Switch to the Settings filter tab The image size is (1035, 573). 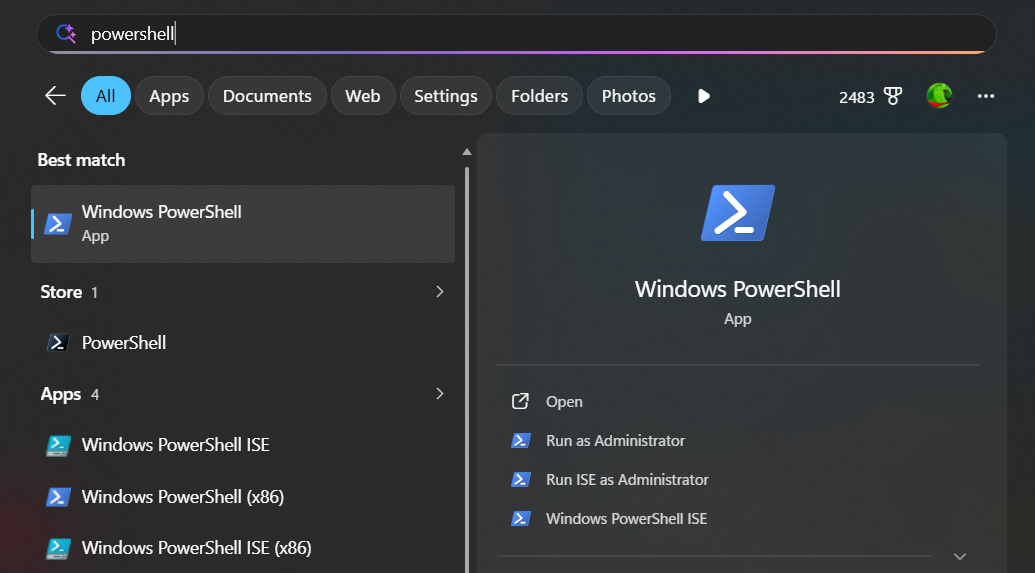click(x=446, y=96)
